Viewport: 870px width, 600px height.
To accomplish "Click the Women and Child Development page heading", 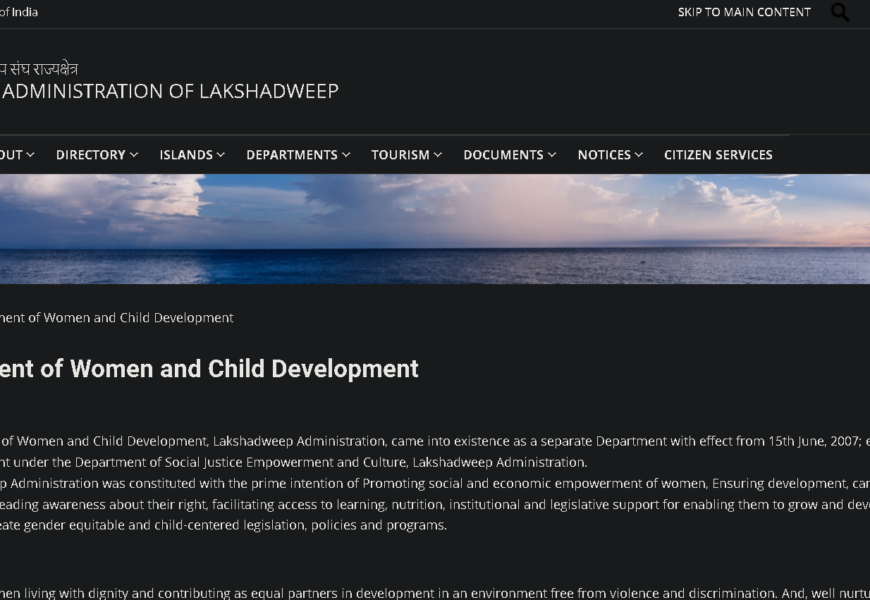I will (209, 369).
